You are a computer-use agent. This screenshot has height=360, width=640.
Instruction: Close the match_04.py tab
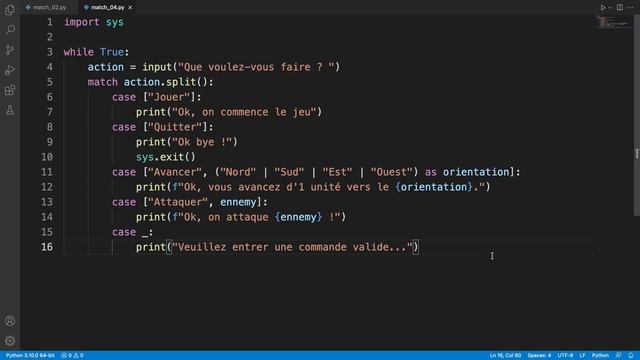click(x=130, y=7)
